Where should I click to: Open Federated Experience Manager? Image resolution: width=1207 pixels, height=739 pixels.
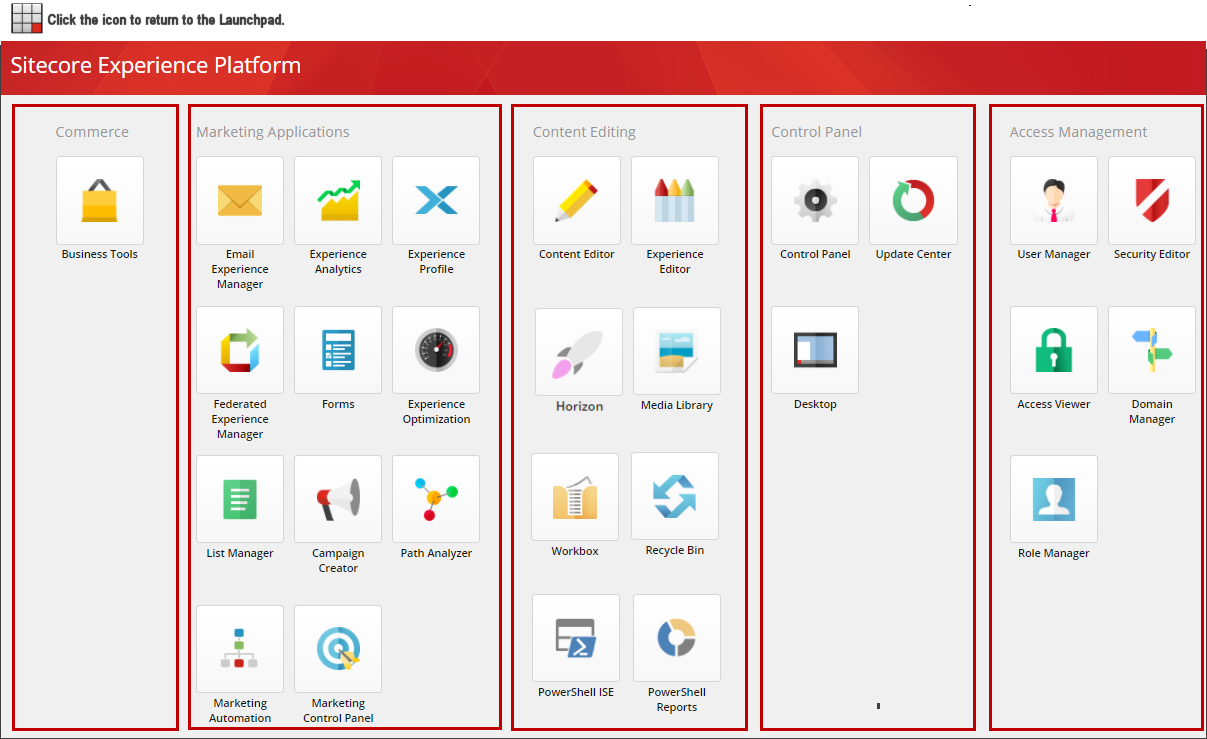(x=240, y=350)
